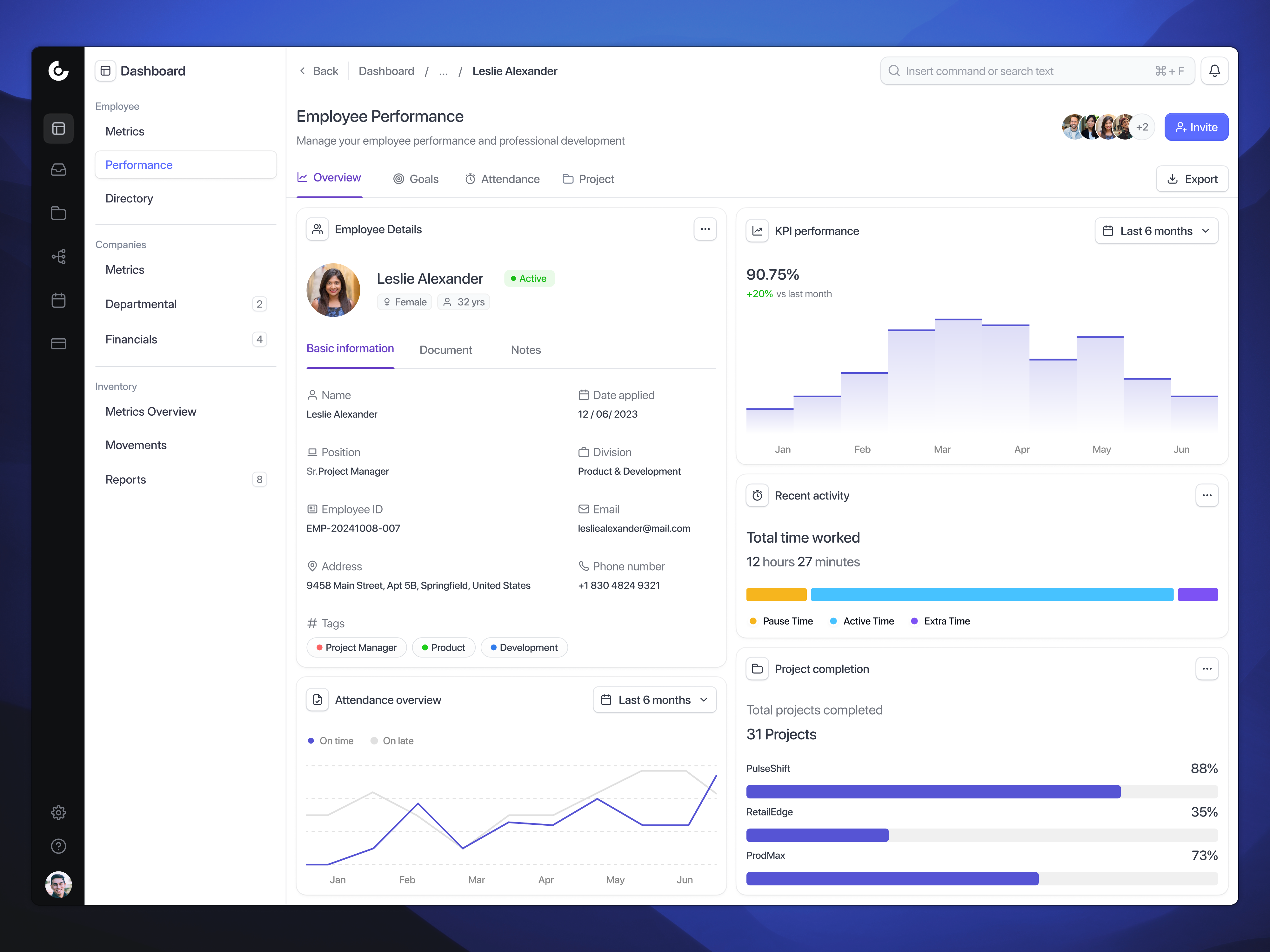Viewport: 1270px width, 952px height.
Task: Click the help question-mark icon
Action: point(58,846)
